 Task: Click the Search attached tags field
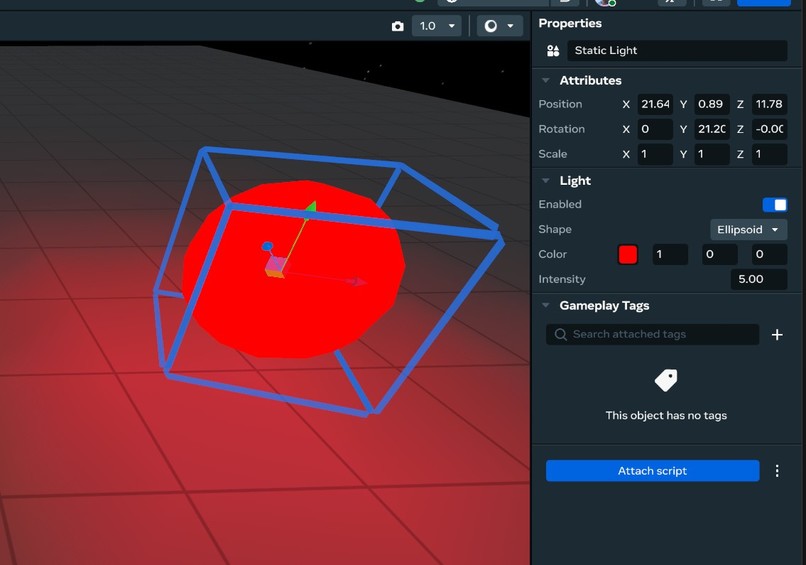click(652, 335)
